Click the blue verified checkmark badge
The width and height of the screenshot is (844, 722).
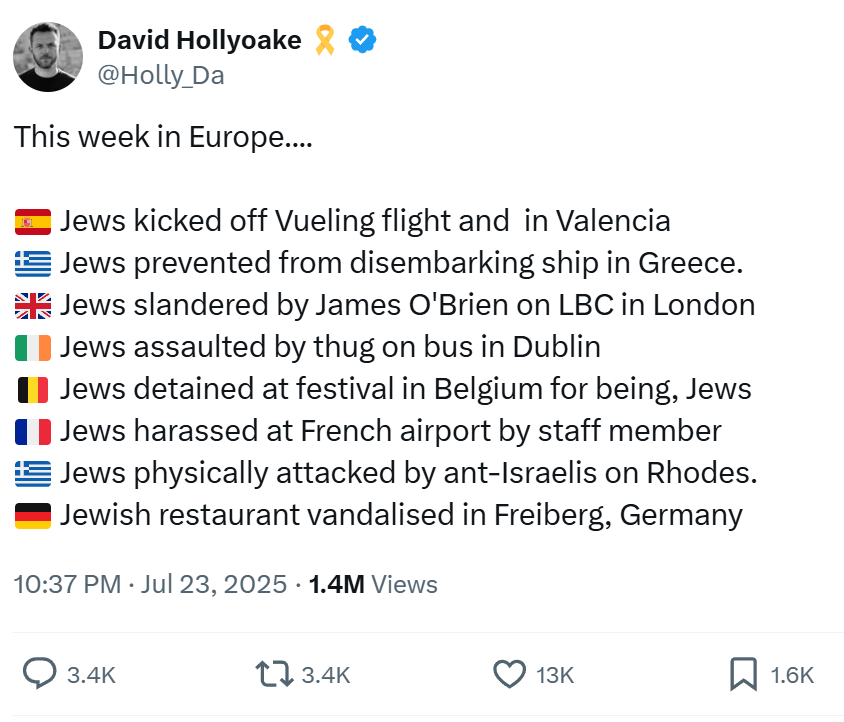coord(362,39)
